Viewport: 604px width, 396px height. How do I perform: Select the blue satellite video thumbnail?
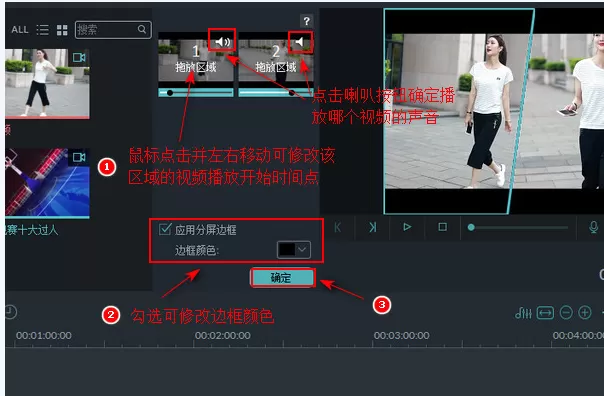tap(47, 183)
